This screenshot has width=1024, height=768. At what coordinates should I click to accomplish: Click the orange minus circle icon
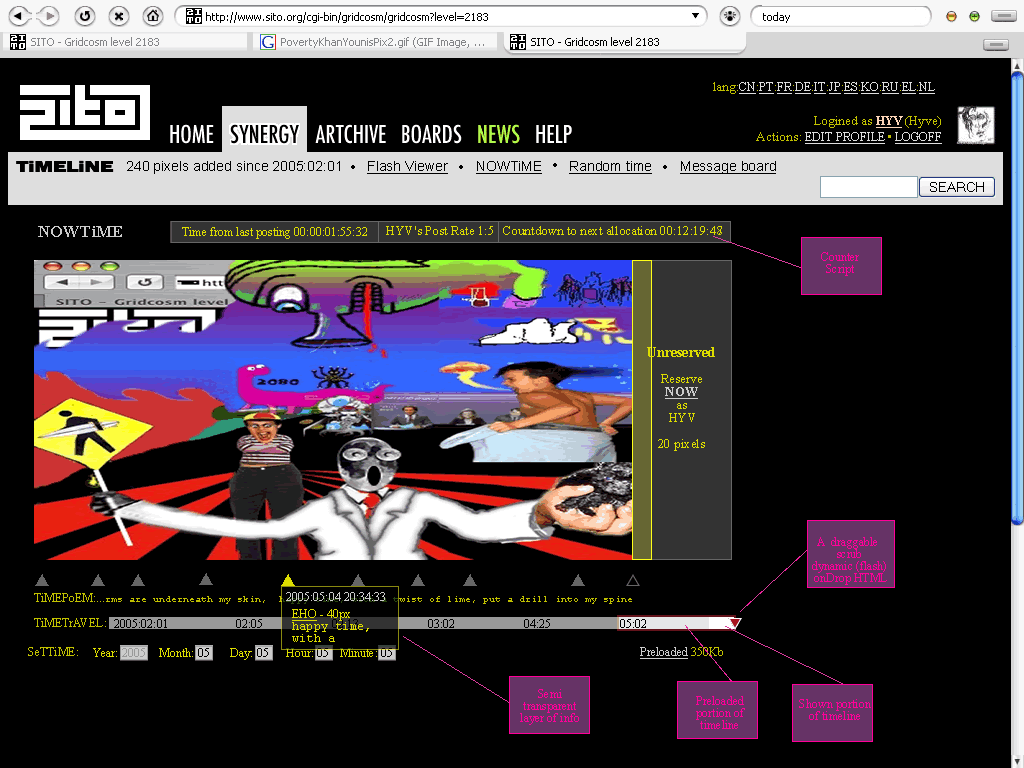(951, 16)
